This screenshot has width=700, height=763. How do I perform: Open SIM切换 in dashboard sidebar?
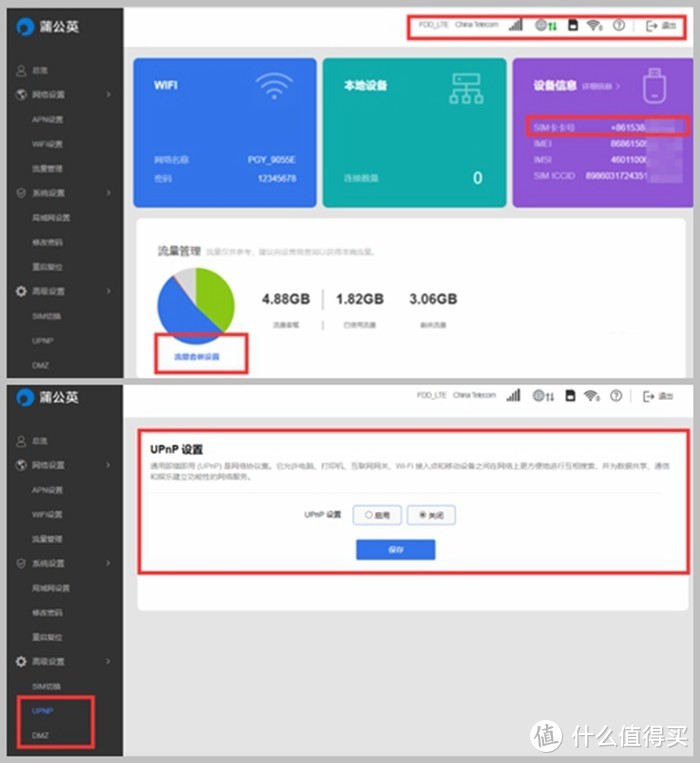pyautogui.click(x=47, y=316)
